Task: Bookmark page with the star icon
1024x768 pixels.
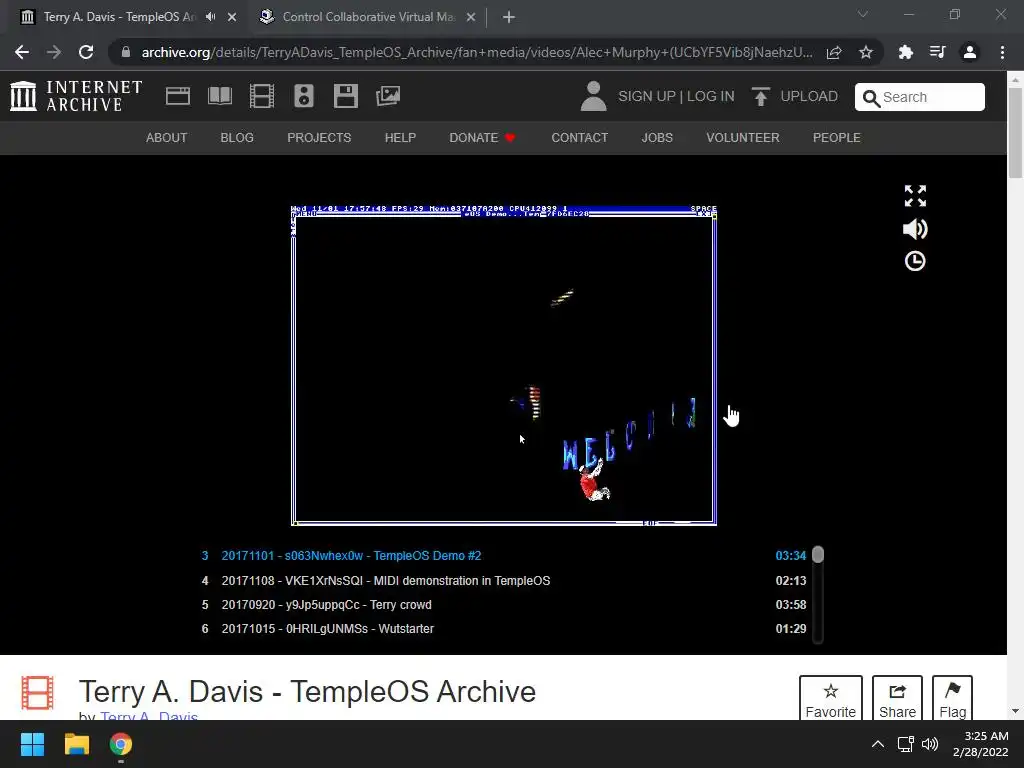Action: (866, 52)
